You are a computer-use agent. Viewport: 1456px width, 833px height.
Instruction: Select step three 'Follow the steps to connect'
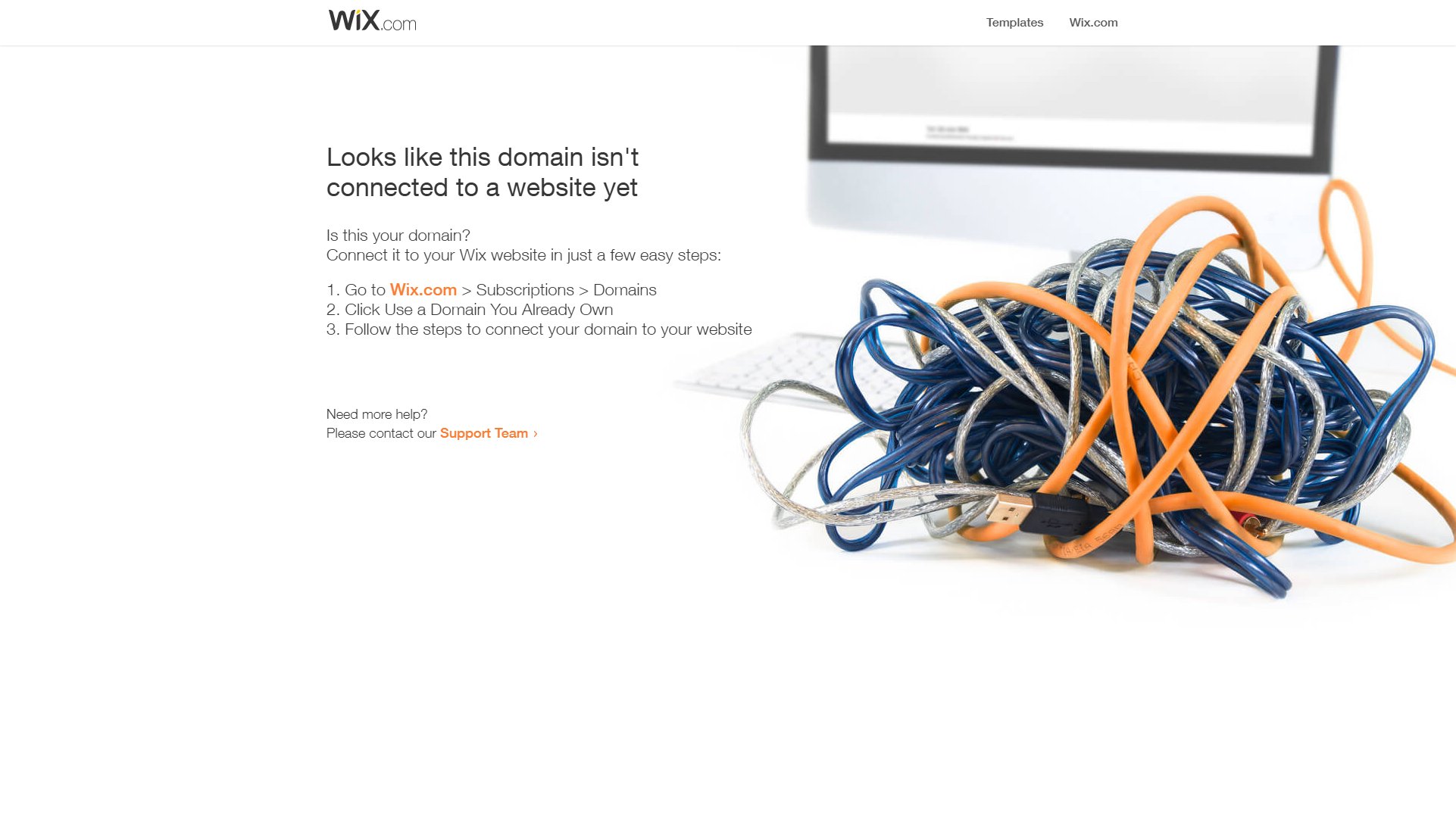point(539,329)
